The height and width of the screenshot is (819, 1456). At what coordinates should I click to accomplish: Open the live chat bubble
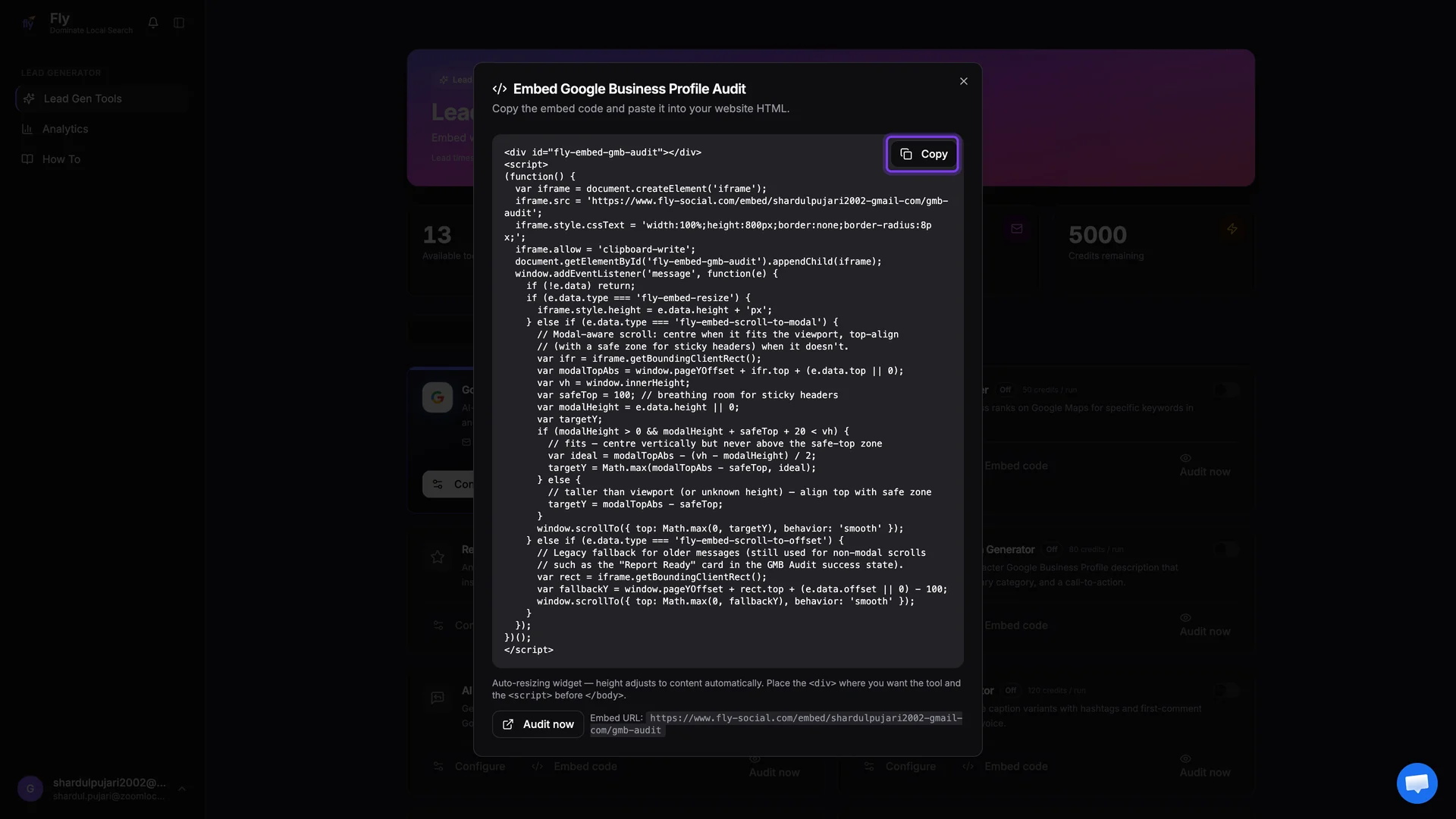1417,783
